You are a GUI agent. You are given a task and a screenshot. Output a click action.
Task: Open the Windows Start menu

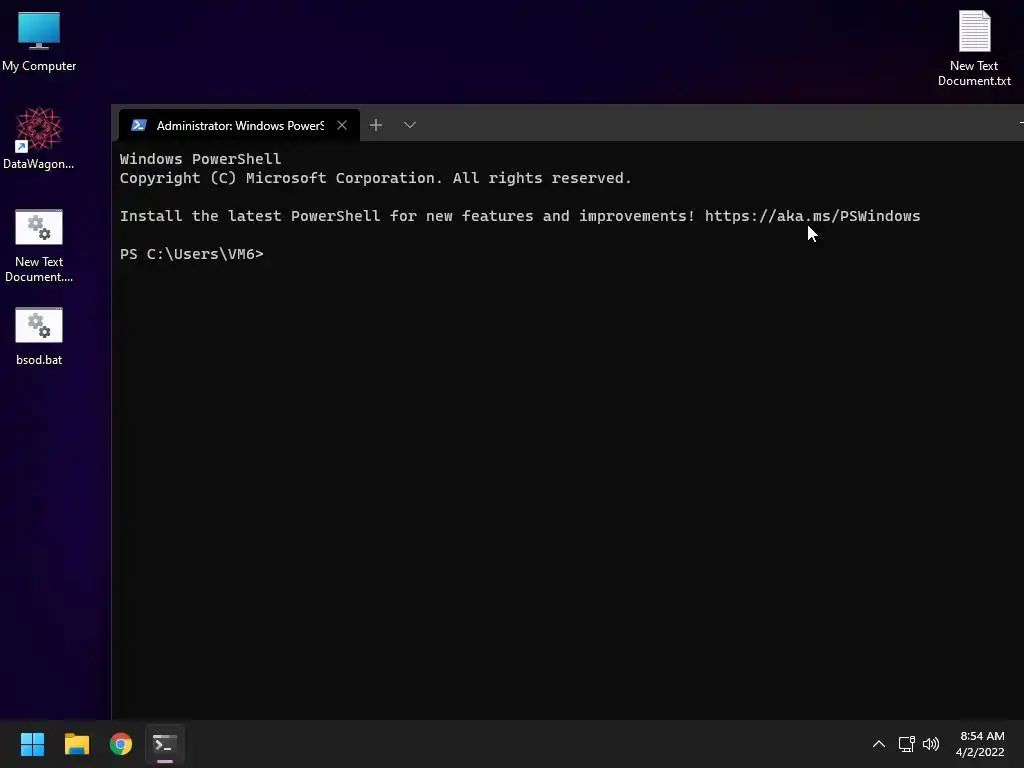[x=32, y=744]
